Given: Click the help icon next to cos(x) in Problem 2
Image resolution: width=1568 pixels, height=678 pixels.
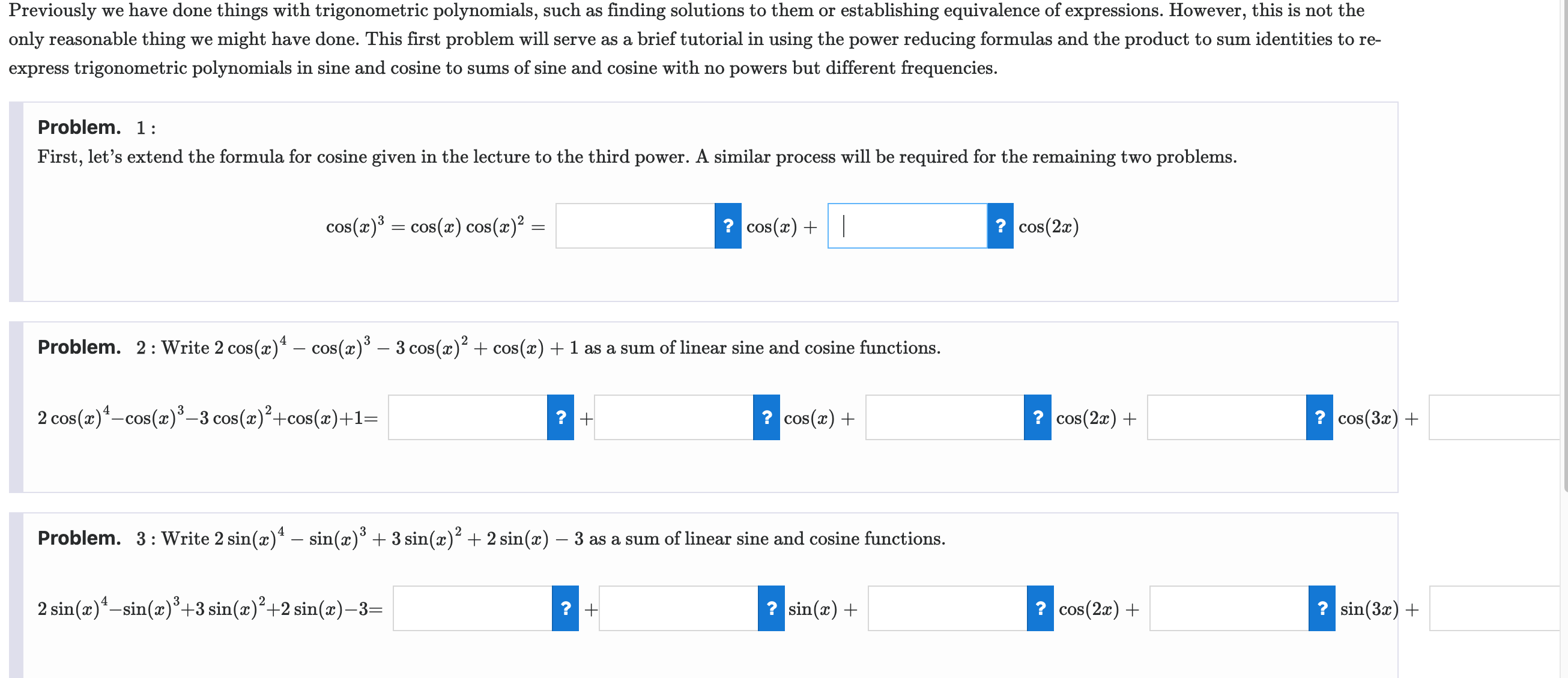Looking at the screenshot, I should point(766,417).
